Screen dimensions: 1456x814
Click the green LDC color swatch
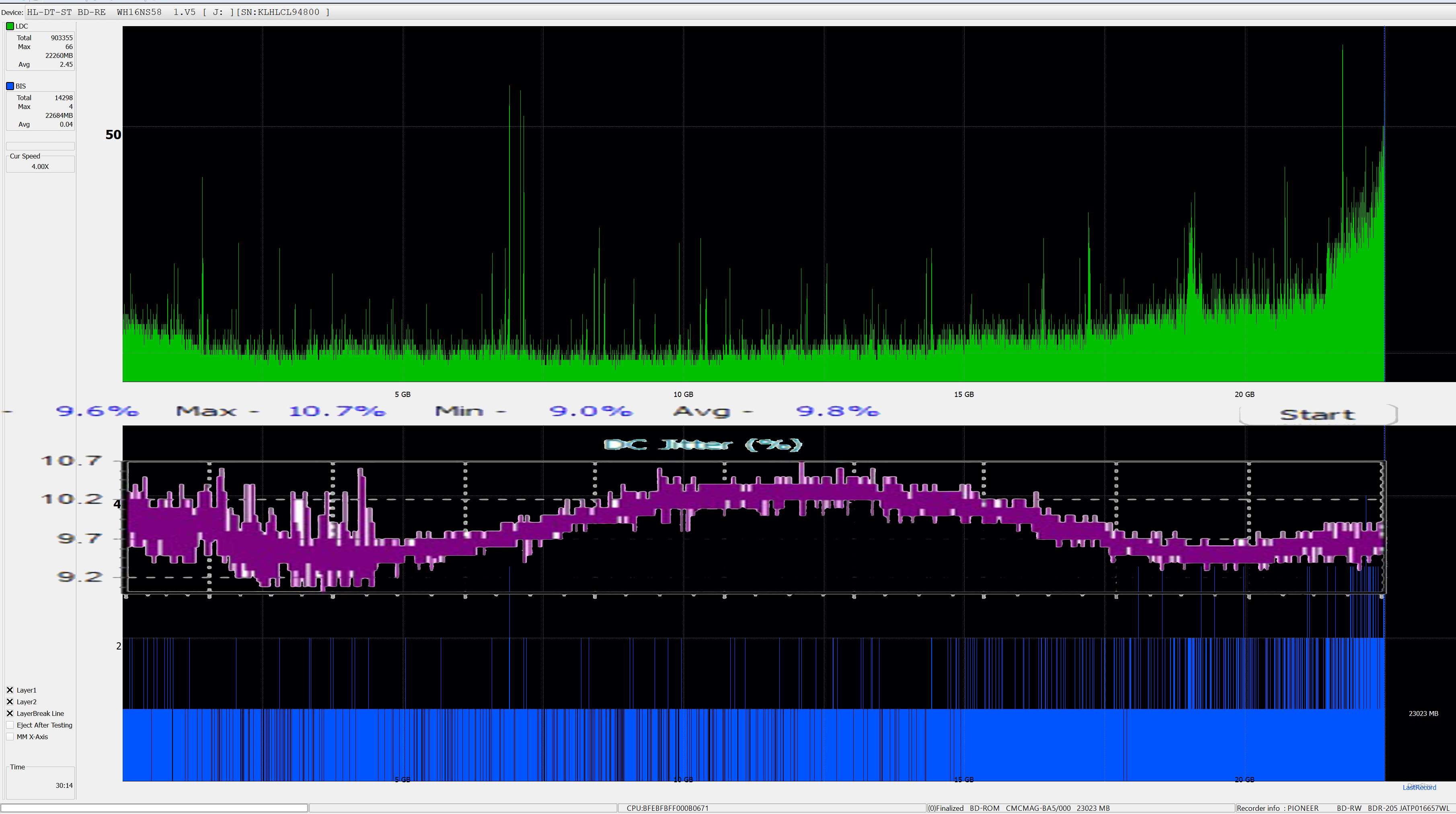(x=10, y=26)
